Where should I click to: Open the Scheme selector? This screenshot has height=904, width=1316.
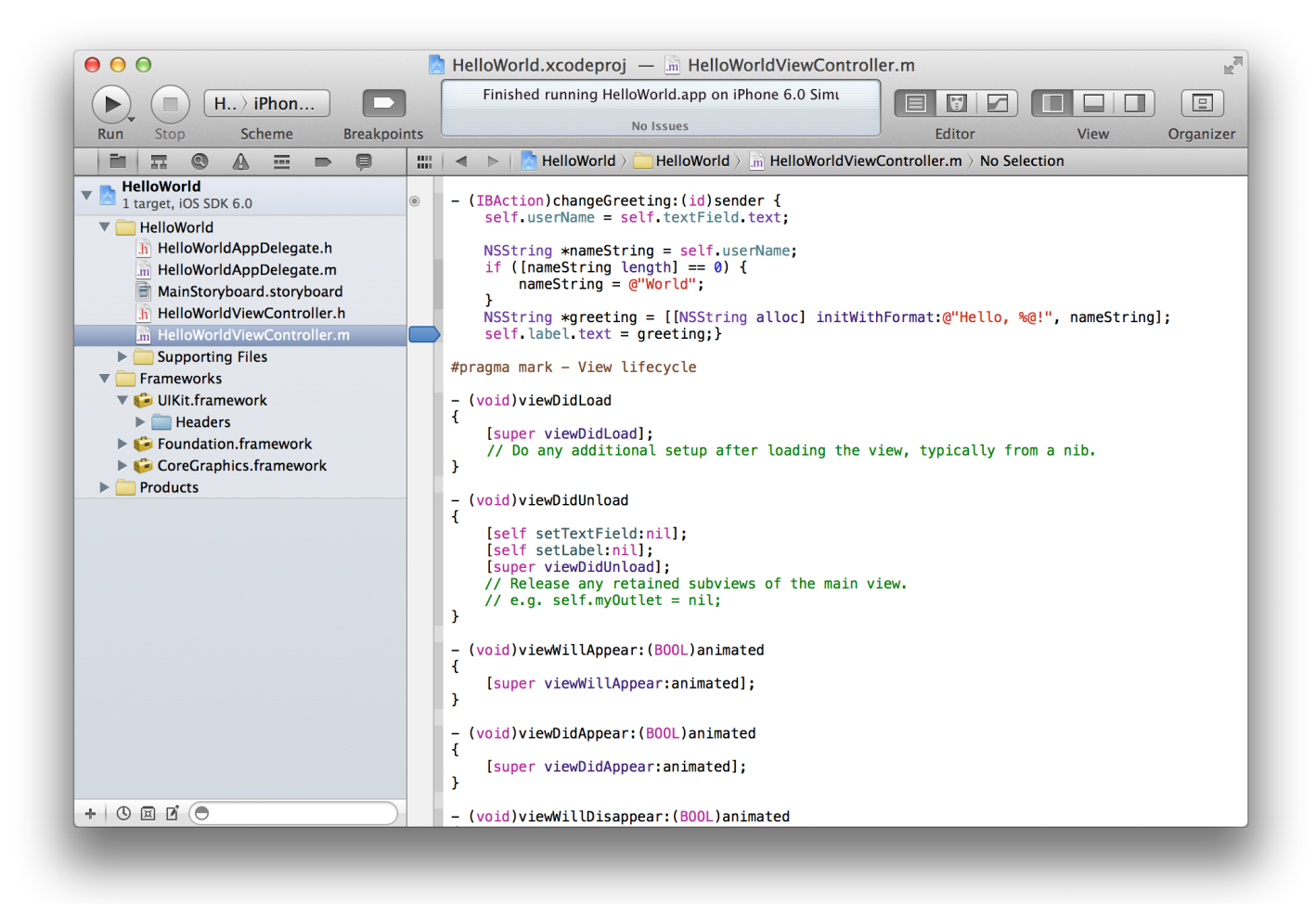pyautogui.click(x=267, y=103)
